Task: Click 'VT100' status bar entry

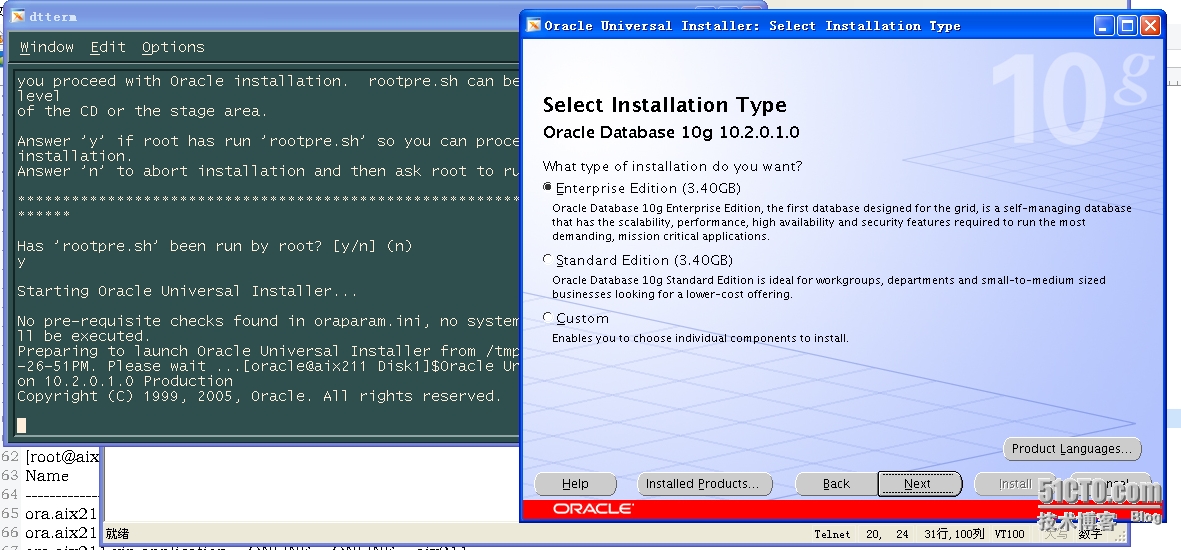Action: pos(1009,534)
